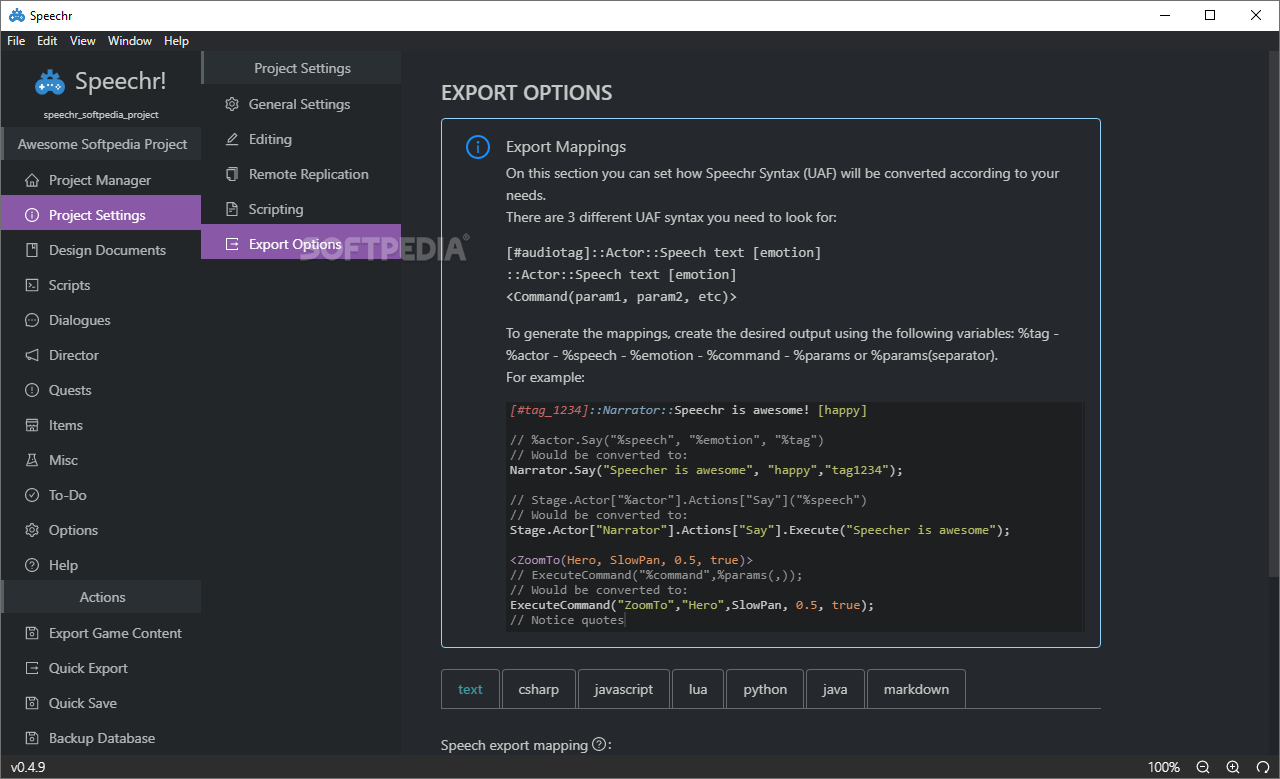The width and height of the screenshot is (1280, 779).
Task: Click the Backup Database icon
Action: (x=31, y=738)
